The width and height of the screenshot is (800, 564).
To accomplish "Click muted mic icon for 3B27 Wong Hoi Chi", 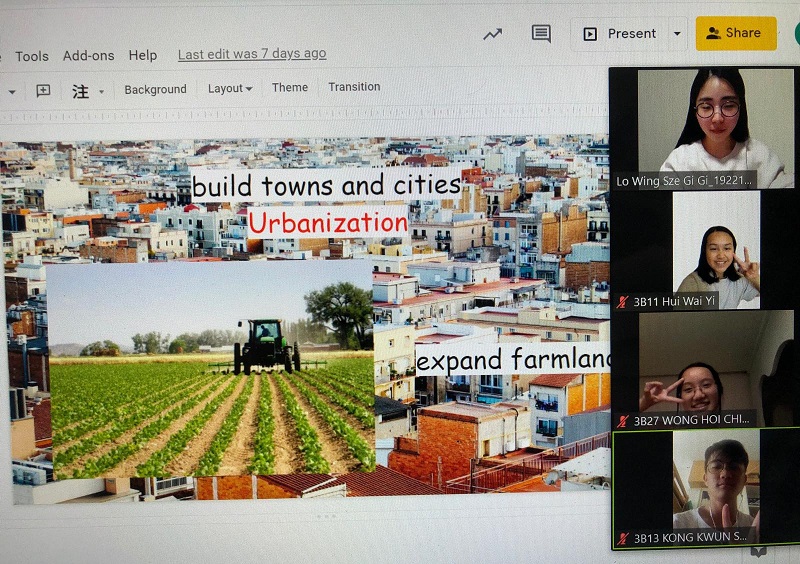I will [623, 421].
